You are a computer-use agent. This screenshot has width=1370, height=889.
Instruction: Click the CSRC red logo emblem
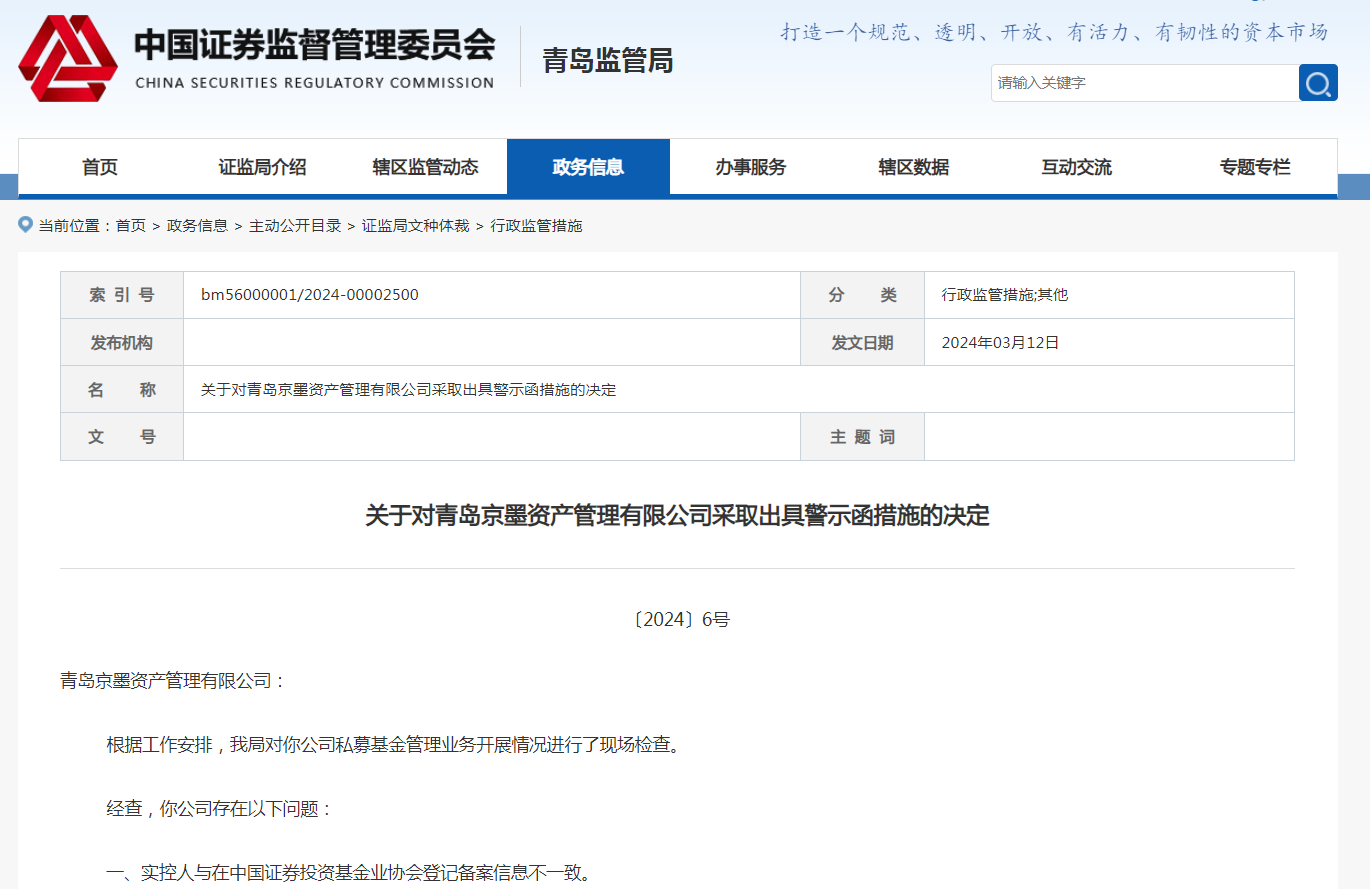point(68,58)
